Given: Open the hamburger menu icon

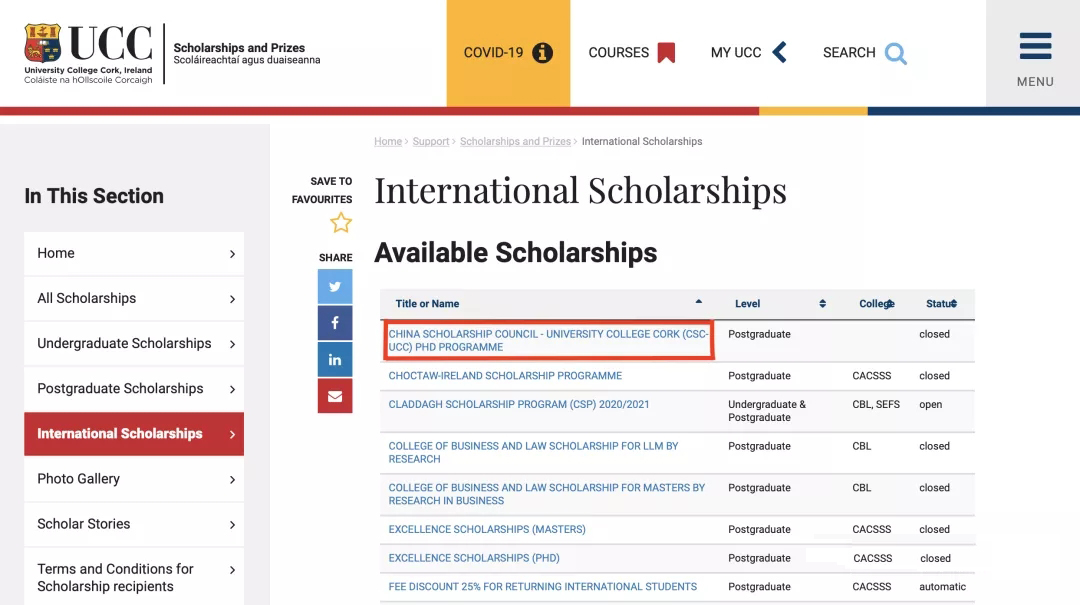Looking at the screenshot, I should coord(1035,47).
